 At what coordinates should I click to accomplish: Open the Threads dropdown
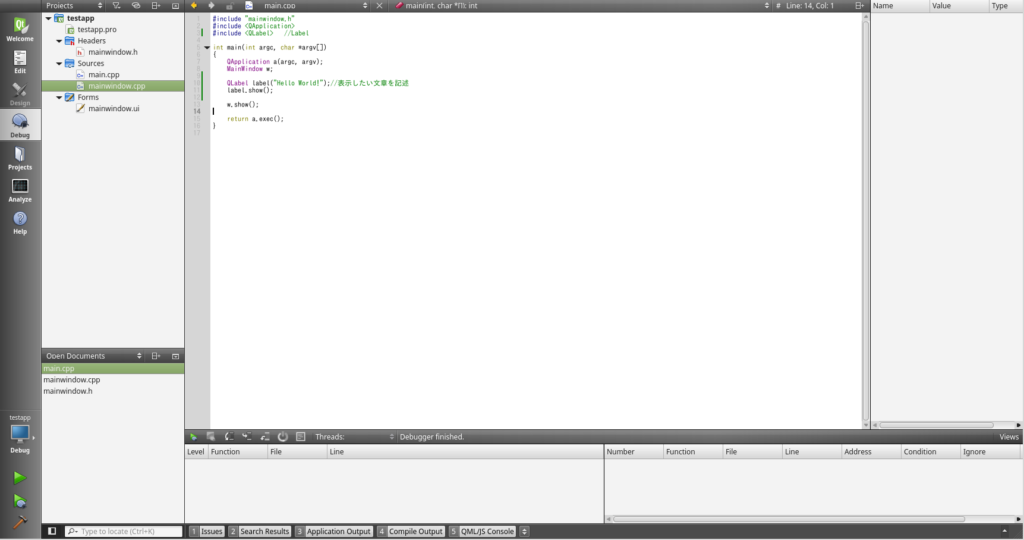click(355, 437)
